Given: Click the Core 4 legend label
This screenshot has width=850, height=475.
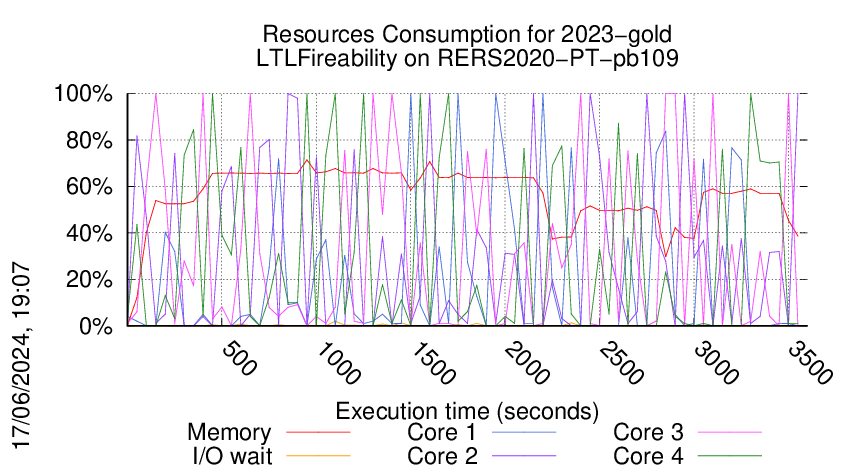Looking at the screenshot, I should point(648,456).
